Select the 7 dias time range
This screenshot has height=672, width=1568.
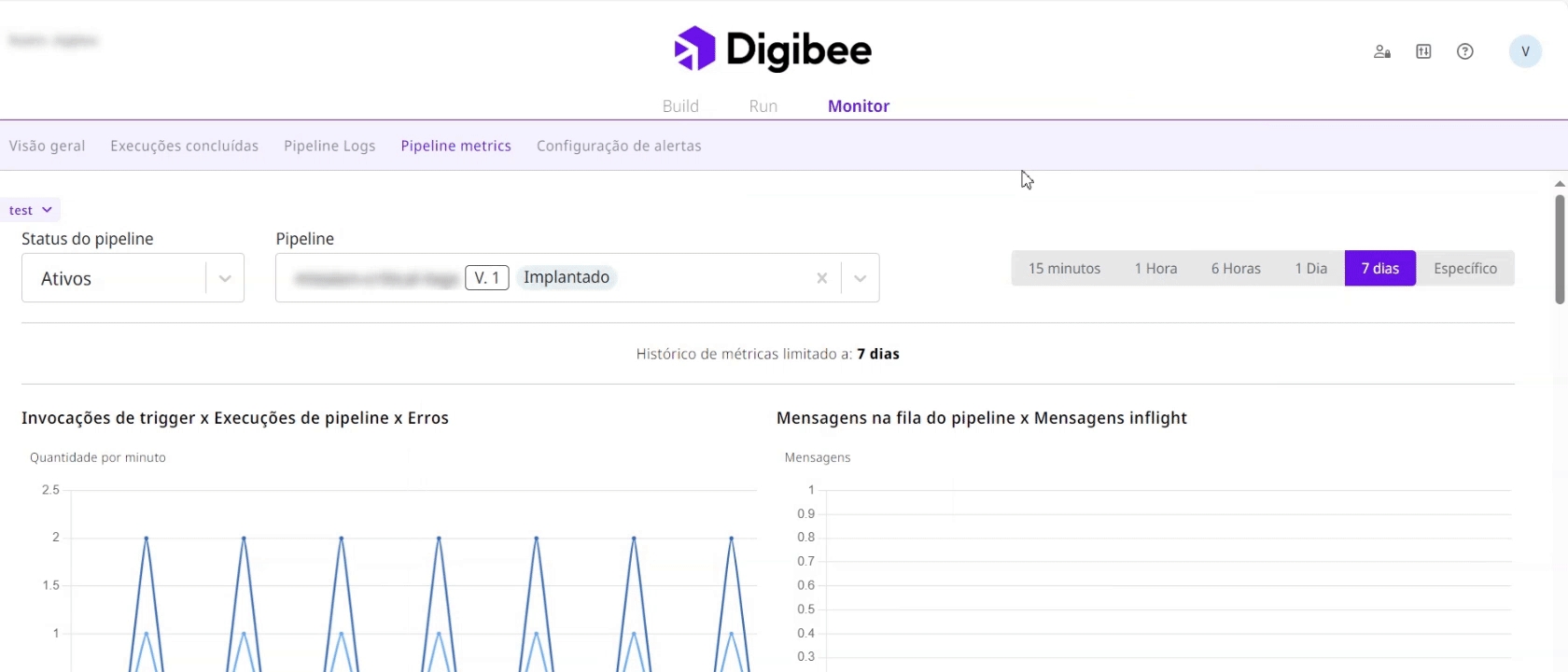pyautogui.click(x=1379, y=269)
